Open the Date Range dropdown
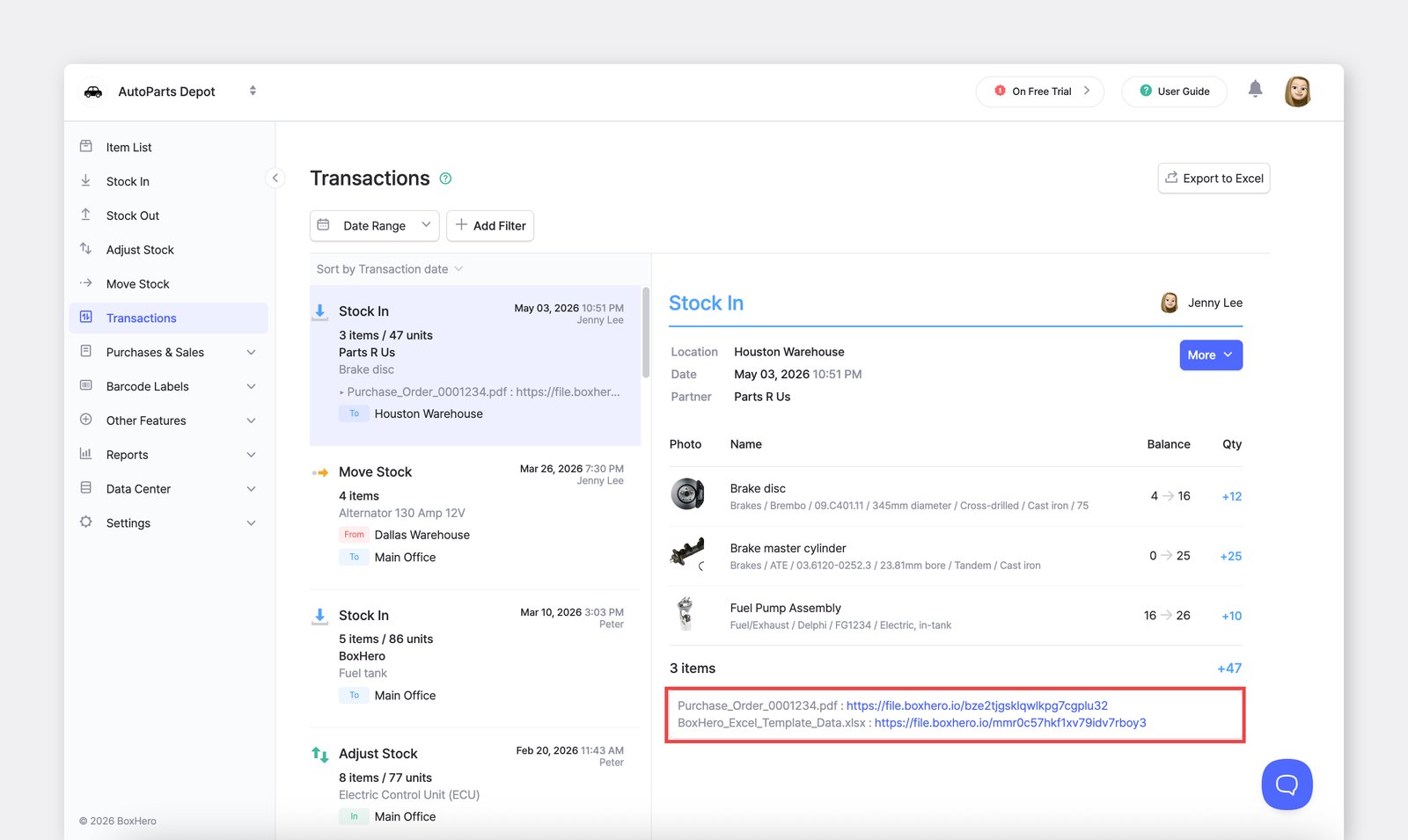The height and width of the screenshot is (840, 1408). click(374, 225)
